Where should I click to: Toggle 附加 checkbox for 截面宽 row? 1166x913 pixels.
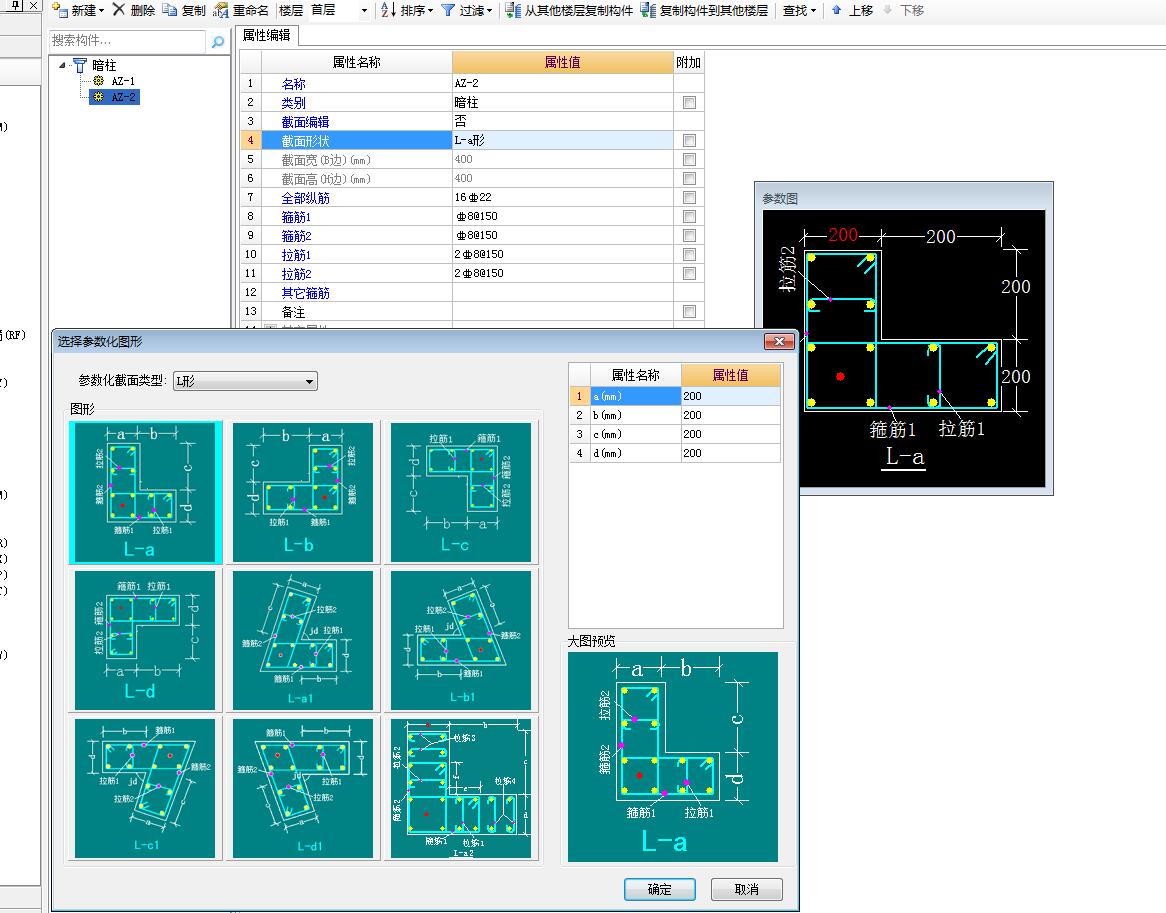(689, 159)
